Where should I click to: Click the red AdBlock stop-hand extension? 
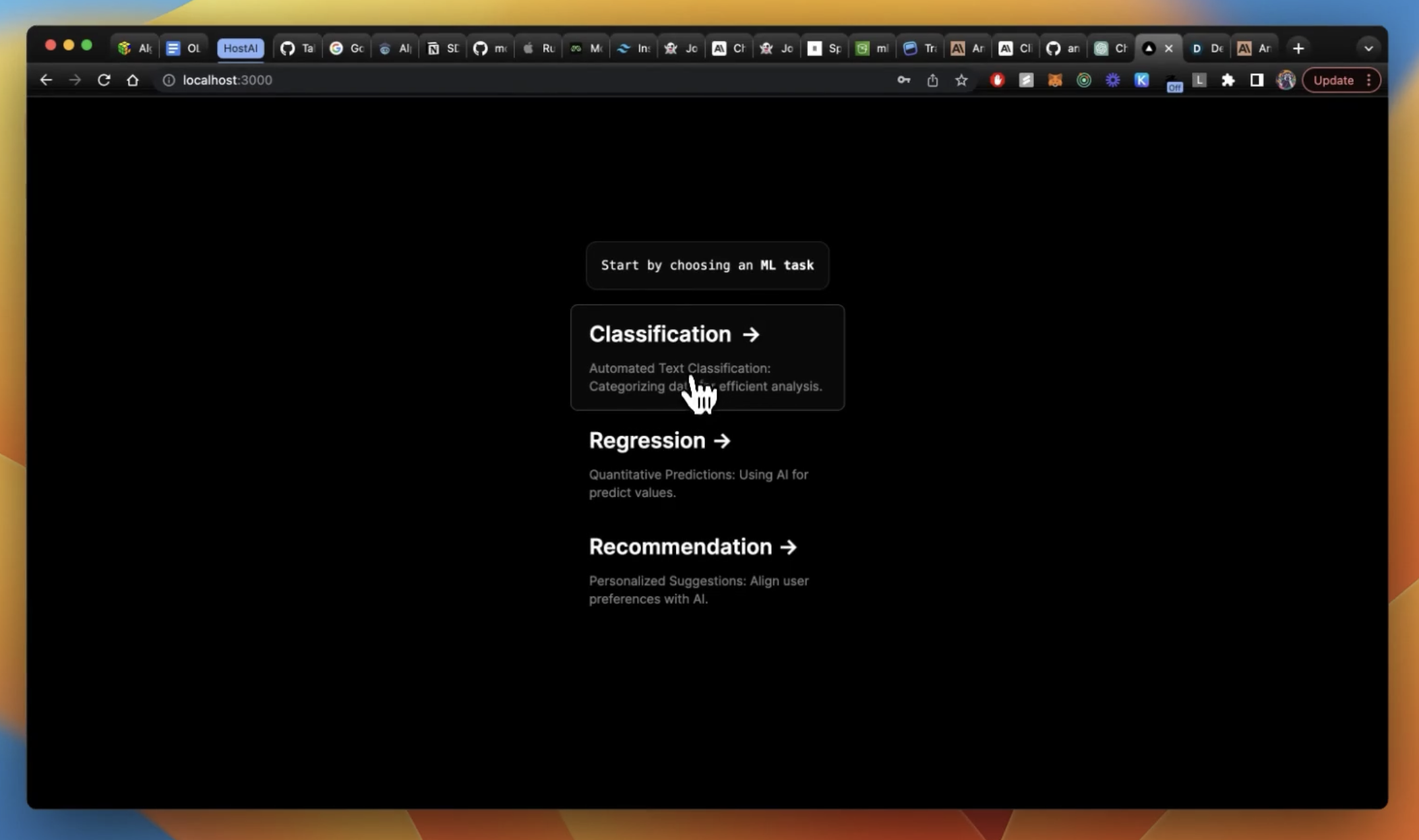point(997,80)
